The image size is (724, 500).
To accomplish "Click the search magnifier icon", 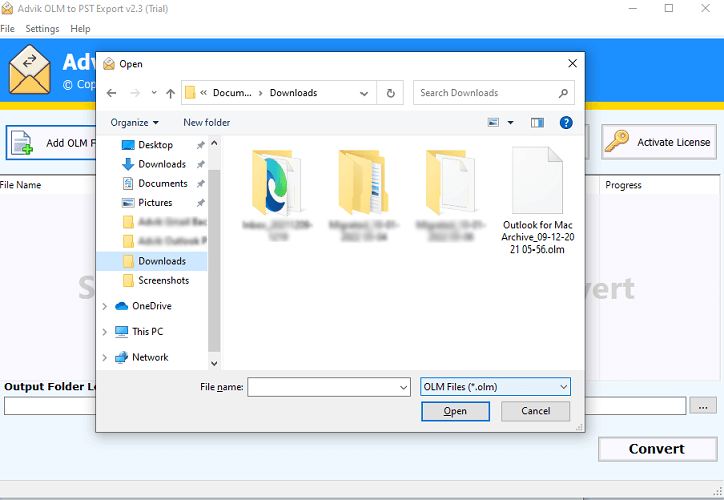I will [x=563, y=93].
